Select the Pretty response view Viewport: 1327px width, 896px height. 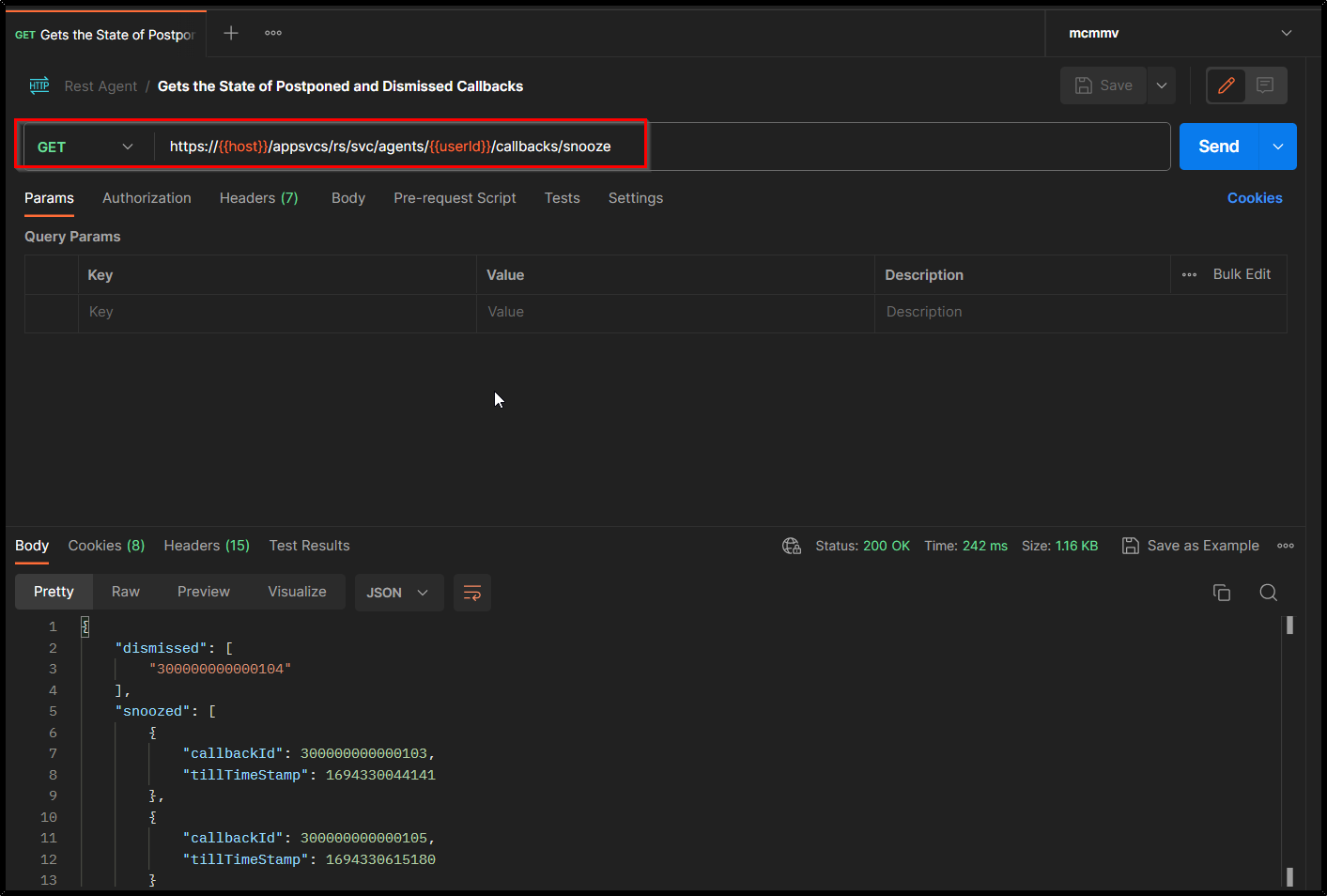point(54,592)
